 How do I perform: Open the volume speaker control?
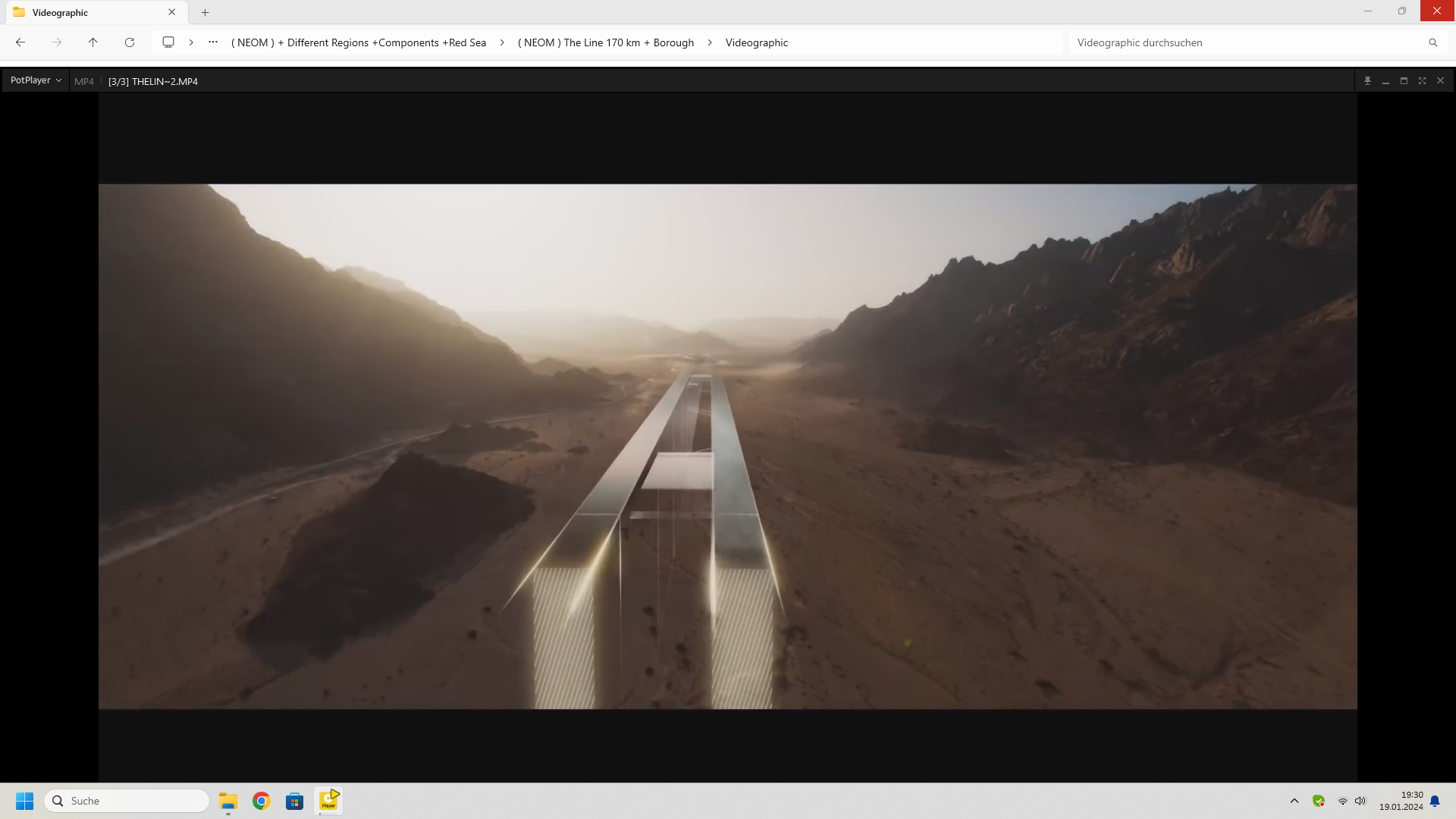pyautogui.click(x=1360, y=801)
